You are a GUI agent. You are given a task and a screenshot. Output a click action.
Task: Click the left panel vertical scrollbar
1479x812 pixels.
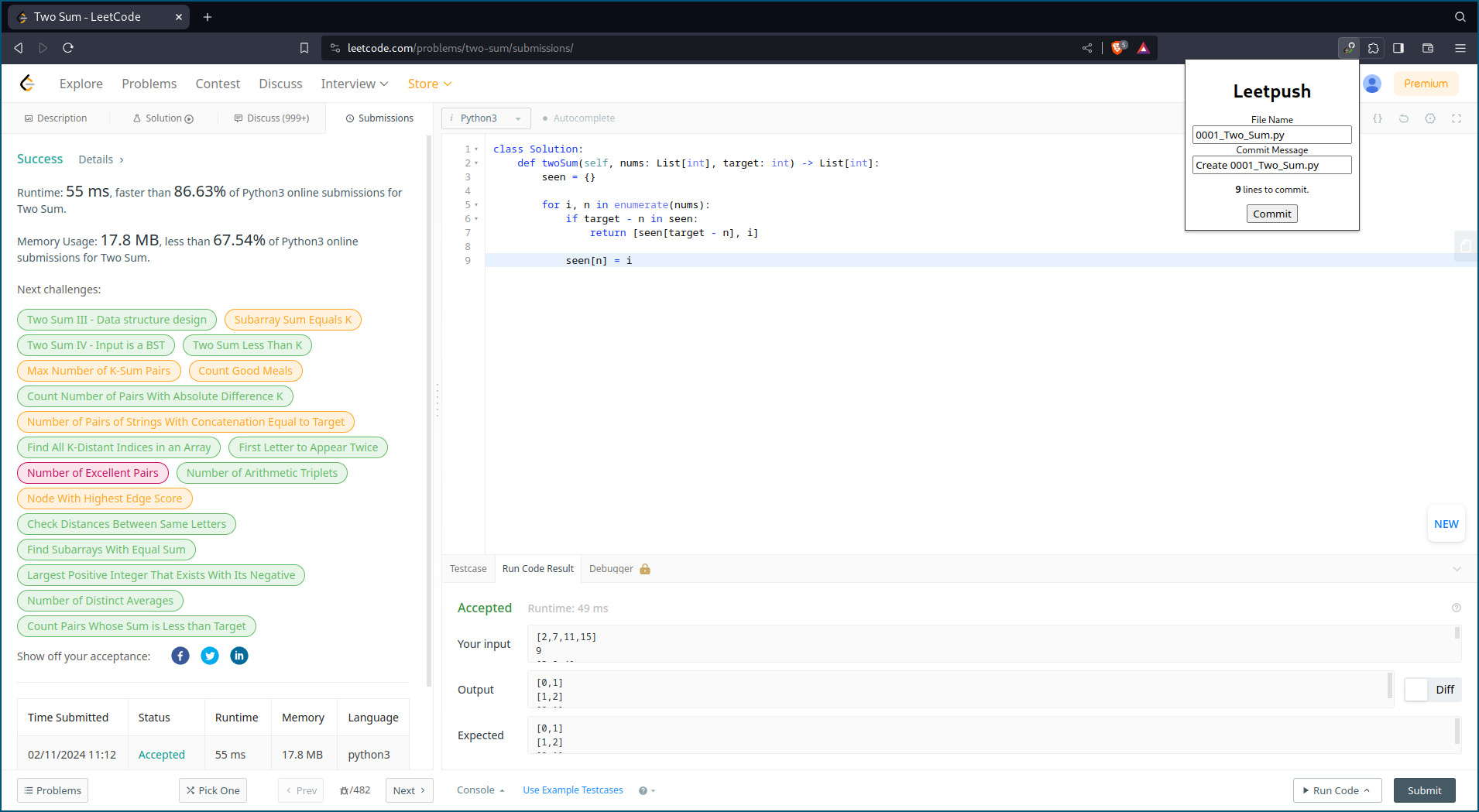pyautogui.click(x=429, y=410)
